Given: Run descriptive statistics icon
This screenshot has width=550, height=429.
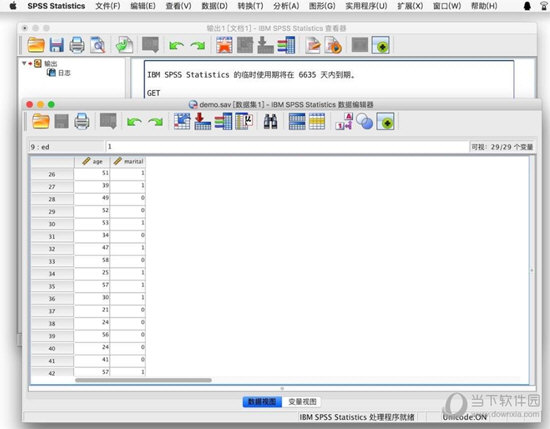Looking at the screenshot, I should click(244, 121).
